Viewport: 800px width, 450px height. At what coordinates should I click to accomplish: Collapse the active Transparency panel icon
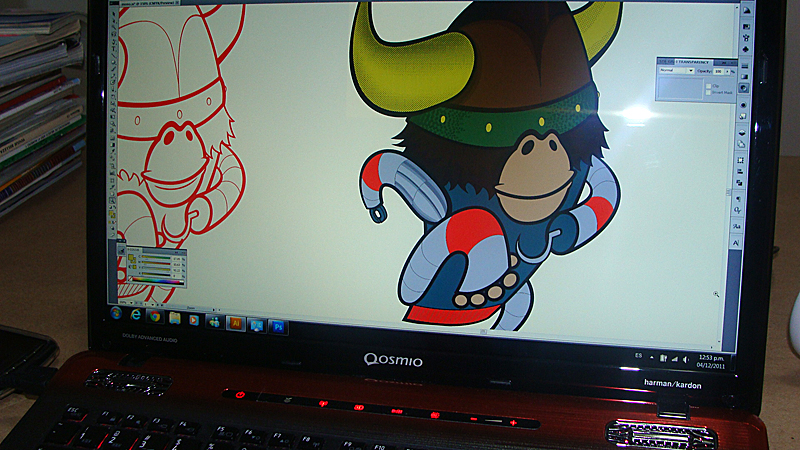(744, 88)
